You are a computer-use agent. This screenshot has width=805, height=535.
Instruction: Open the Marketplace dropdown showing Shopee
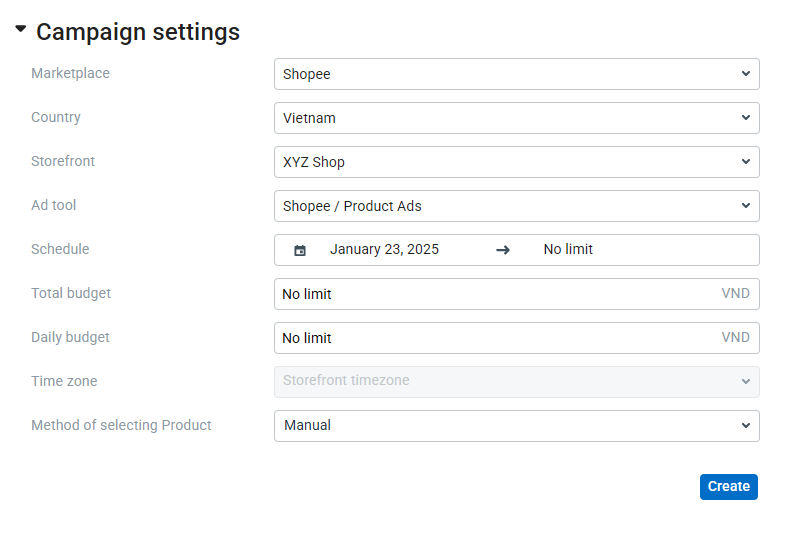[516, 74]
